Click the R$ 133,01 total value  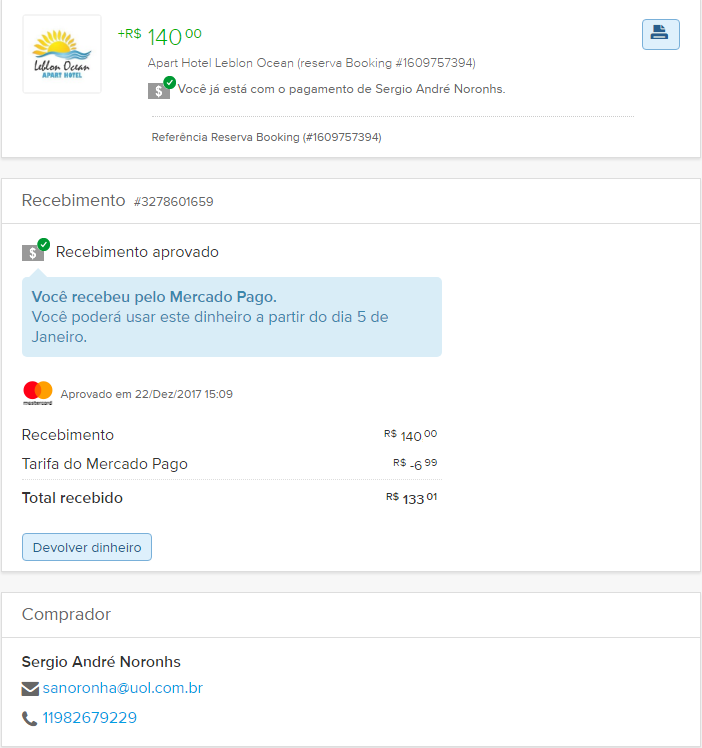(412, 498)
